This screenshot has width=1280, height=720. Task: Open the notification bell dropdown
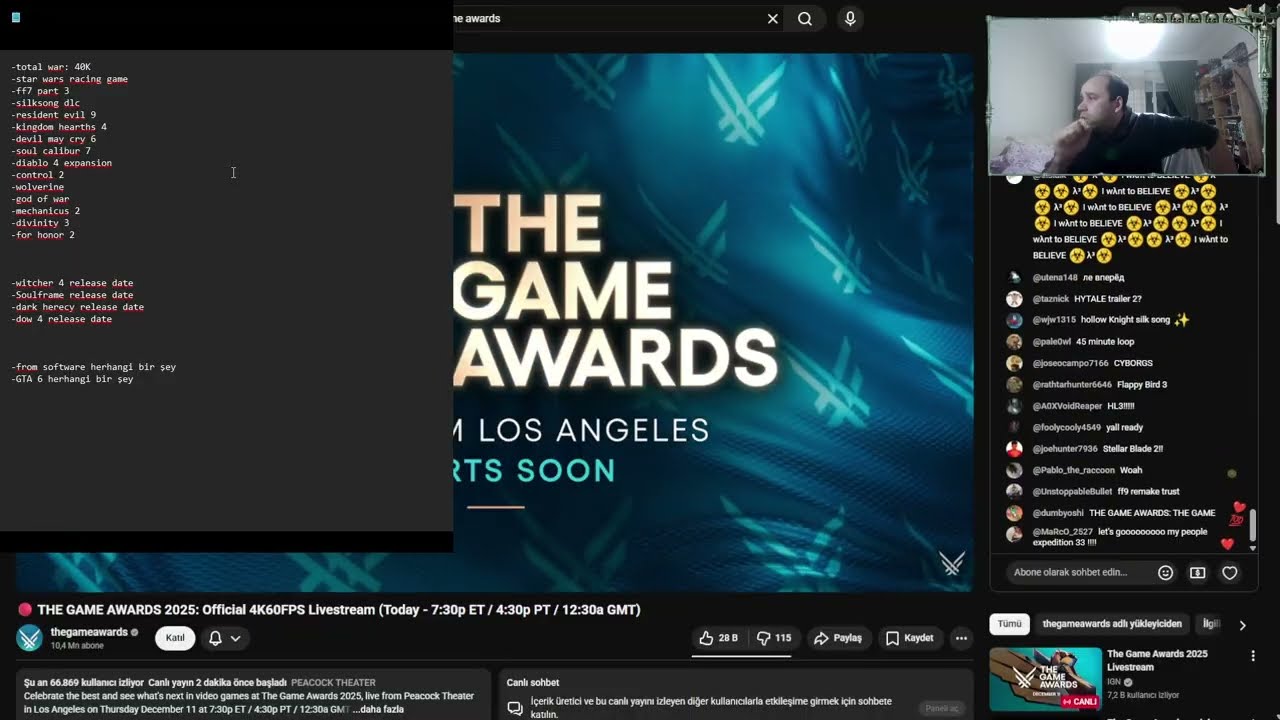tap(225, 638)
